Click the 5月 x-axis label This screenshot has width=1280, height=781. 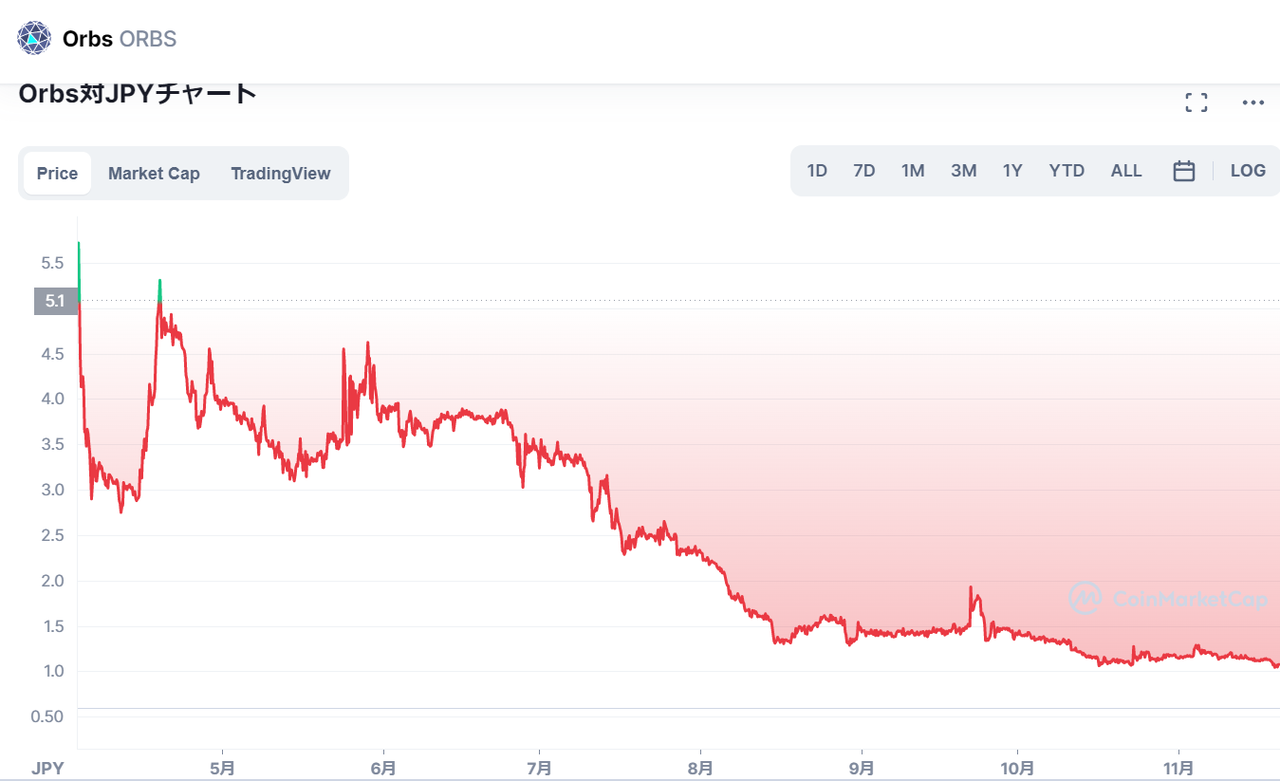[x=222, y=768]
